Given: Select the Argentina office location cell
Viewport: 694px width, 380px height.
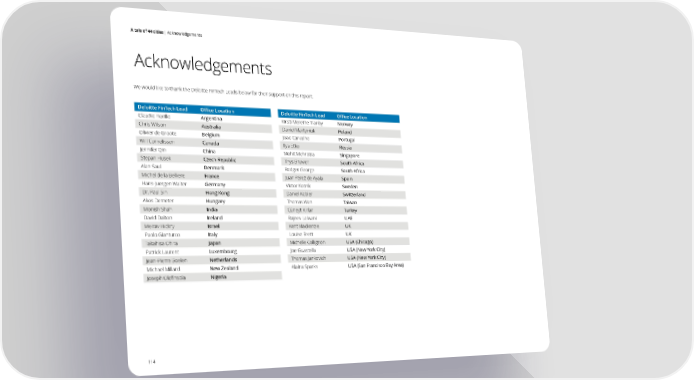Looking at the screenshot, I should [x=211, y=119].
